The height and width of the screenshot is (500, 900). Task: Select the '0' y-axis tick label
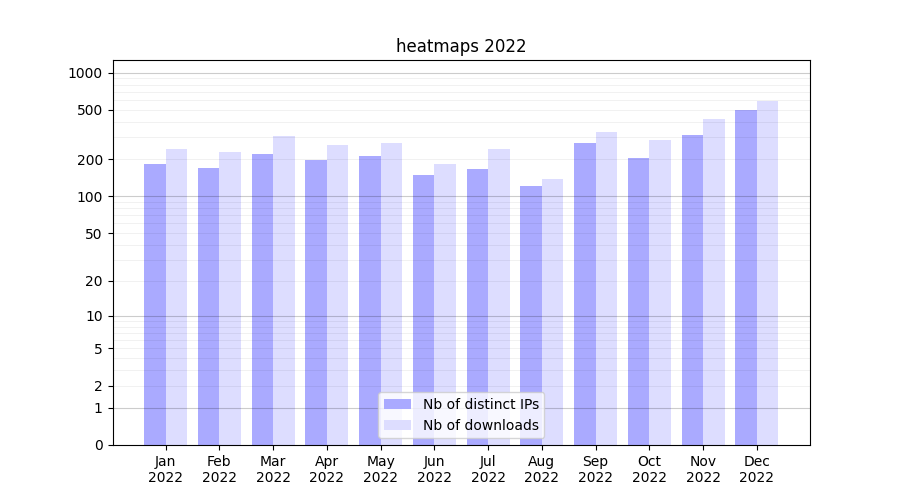(x=98, y=445)
